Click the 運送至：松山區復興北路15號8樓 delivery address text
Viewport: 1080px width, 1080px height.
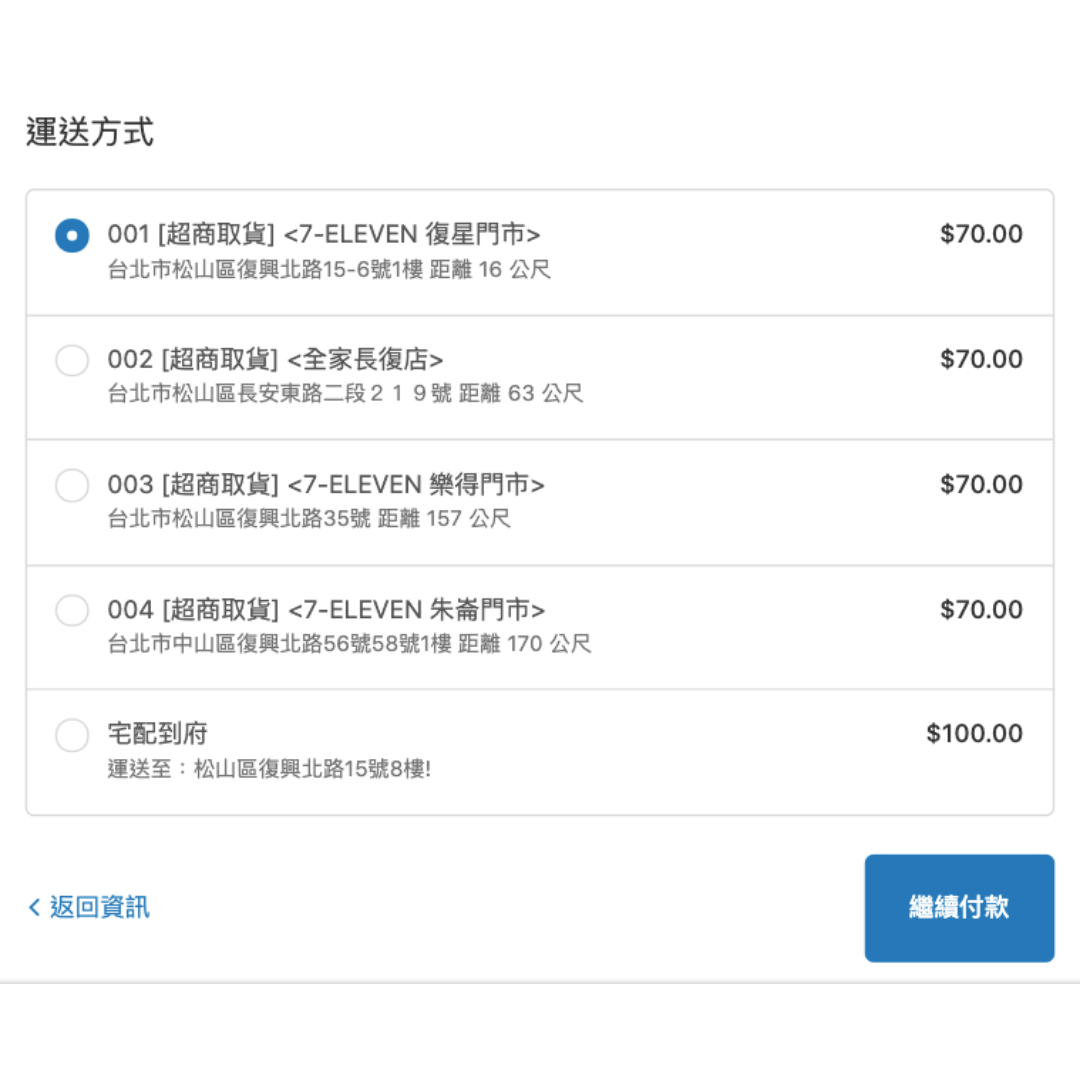click(269, 769)
